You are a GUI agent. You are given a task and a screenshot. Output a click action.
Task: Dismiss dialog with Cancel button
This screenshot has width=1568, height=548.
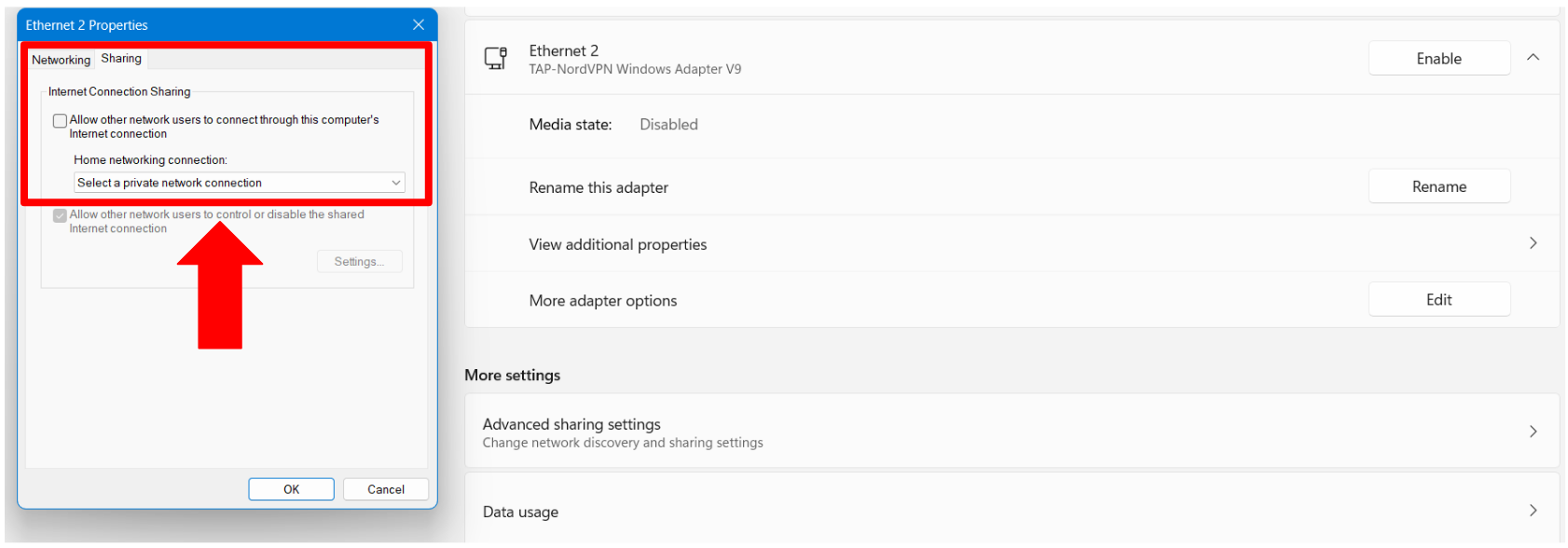click(386, 489)
